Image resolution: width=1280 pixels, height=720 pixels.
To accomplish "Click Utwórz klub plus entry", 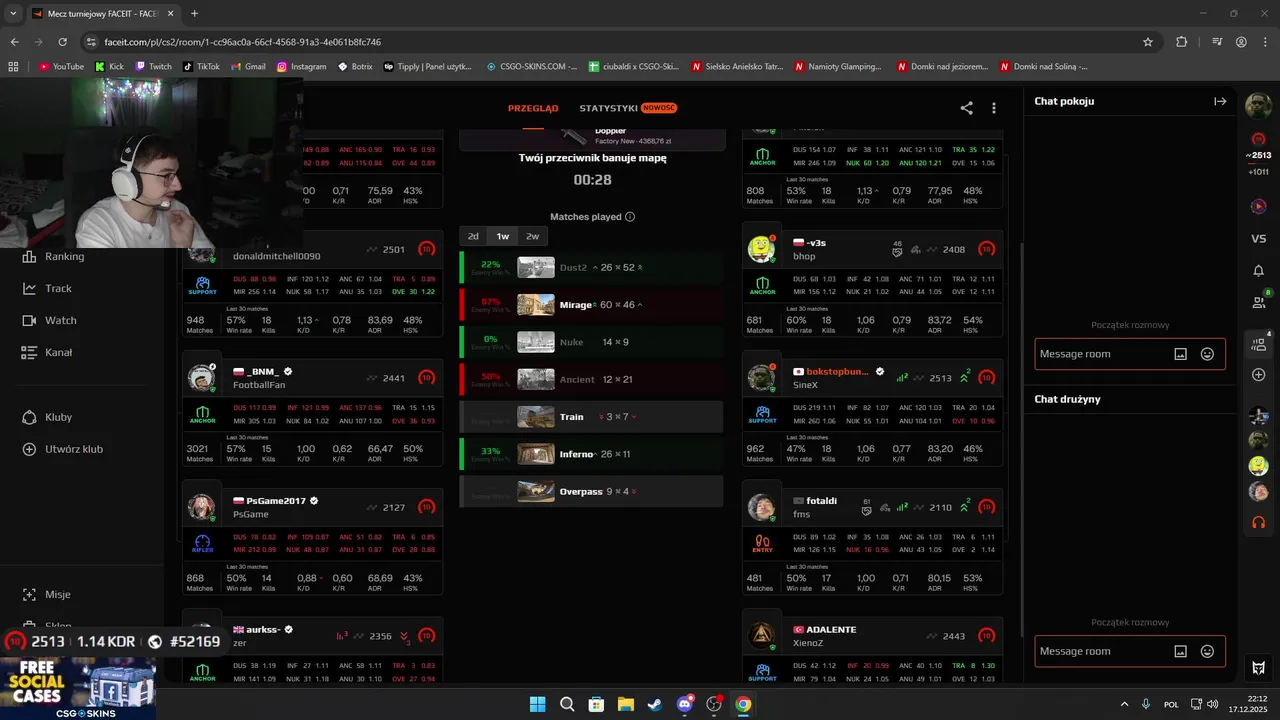I will coord(62,449).
